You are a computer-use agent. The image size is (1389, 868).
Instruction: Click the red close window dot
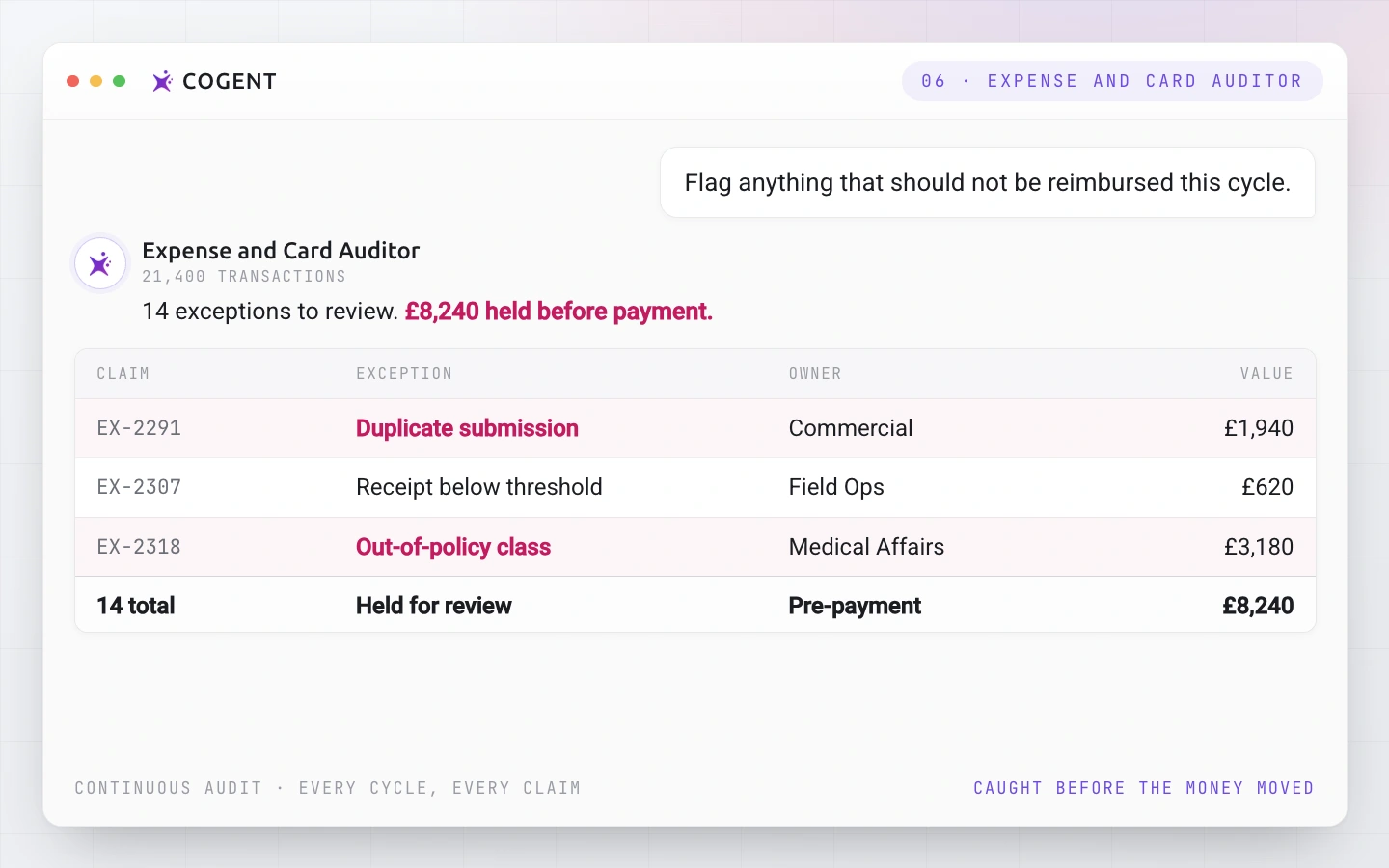click(72, 81)
